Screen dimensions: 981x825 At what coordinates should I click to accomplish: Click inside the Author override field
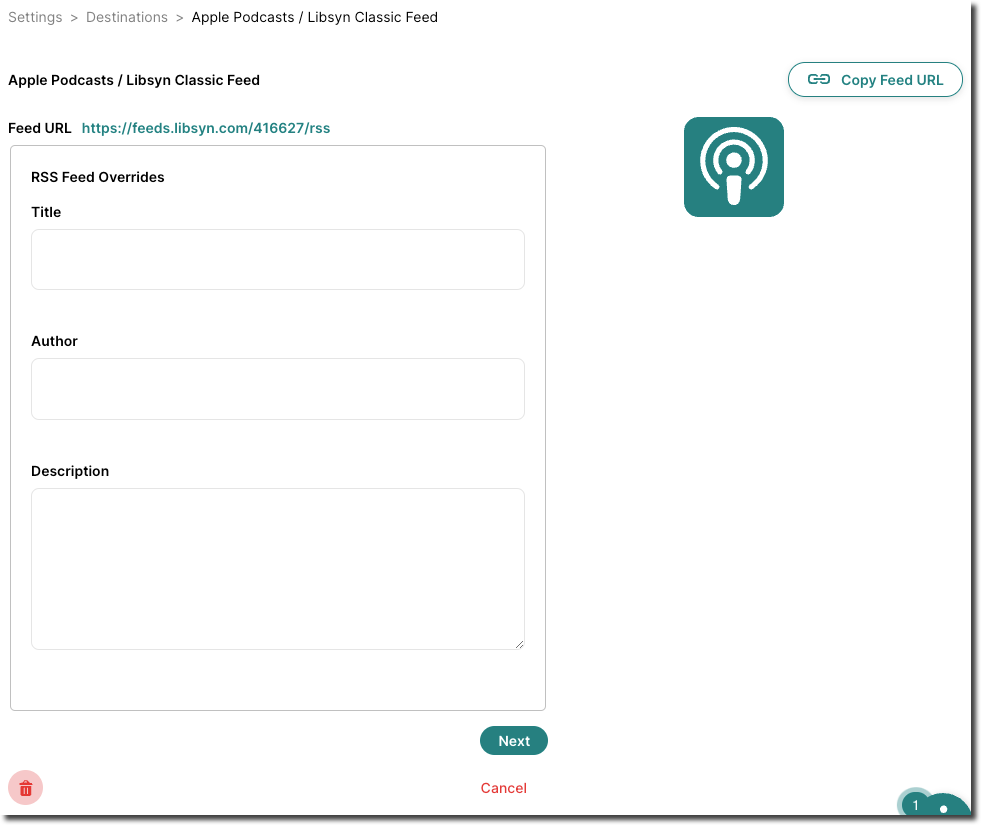[x=277, y=388]
